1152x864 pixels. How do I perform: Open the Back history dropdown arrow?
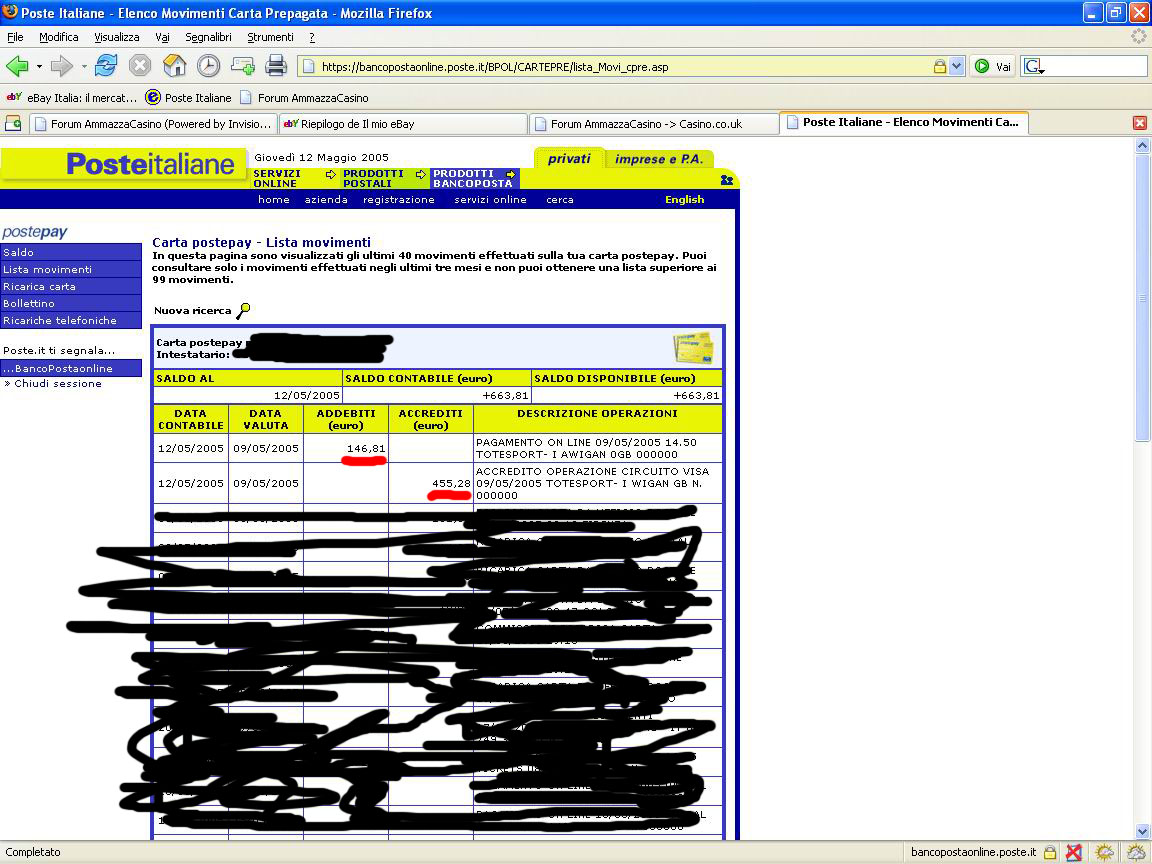coord(39,67)
